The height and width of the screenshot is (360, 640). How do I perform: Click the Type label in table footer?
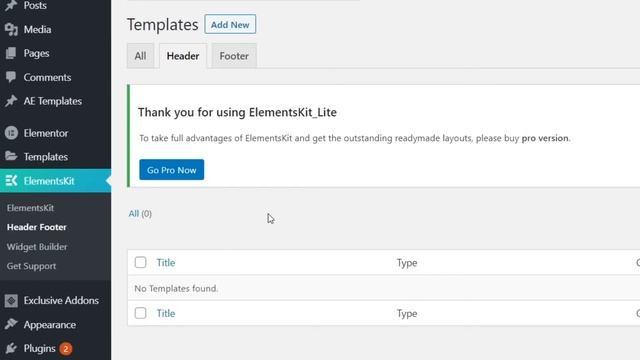point(407,313)
